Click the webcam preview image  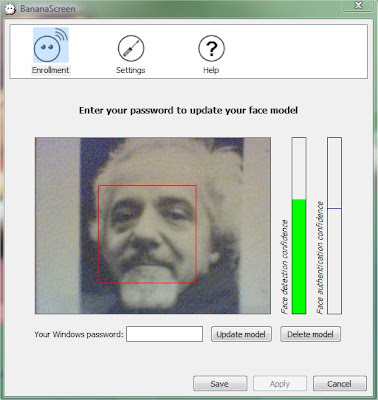point(153,226)
